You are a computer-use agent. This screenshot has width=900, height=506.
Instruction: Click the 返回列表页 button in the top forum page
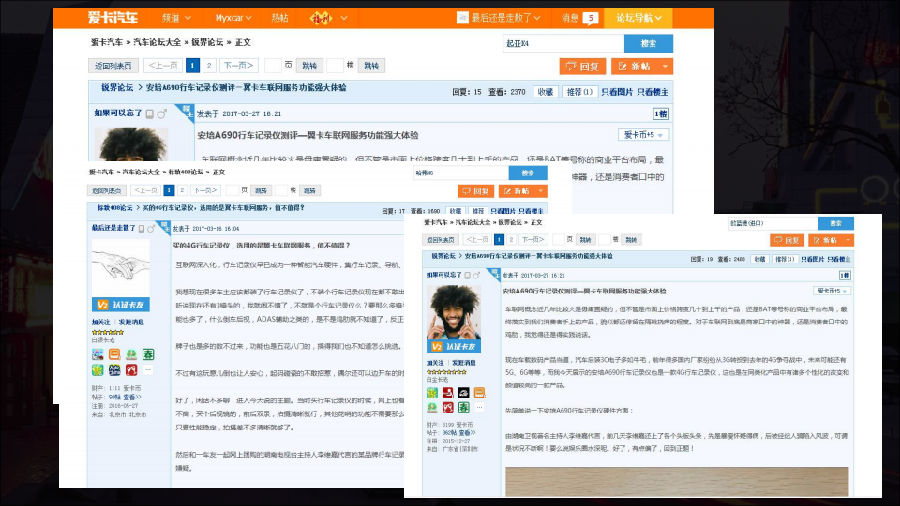[x=111, y=66]
